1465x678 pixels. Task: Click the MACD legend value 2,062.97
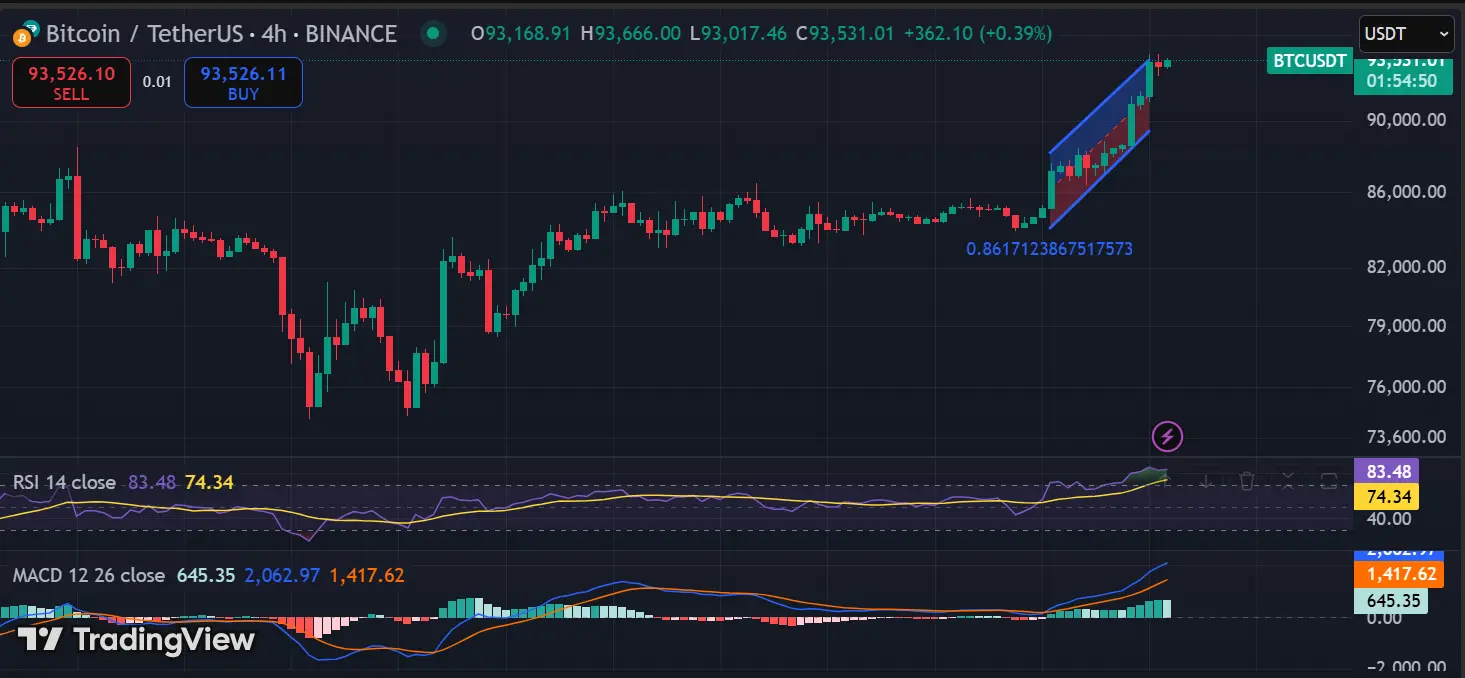pyautogui.click(x=281, y=575)
